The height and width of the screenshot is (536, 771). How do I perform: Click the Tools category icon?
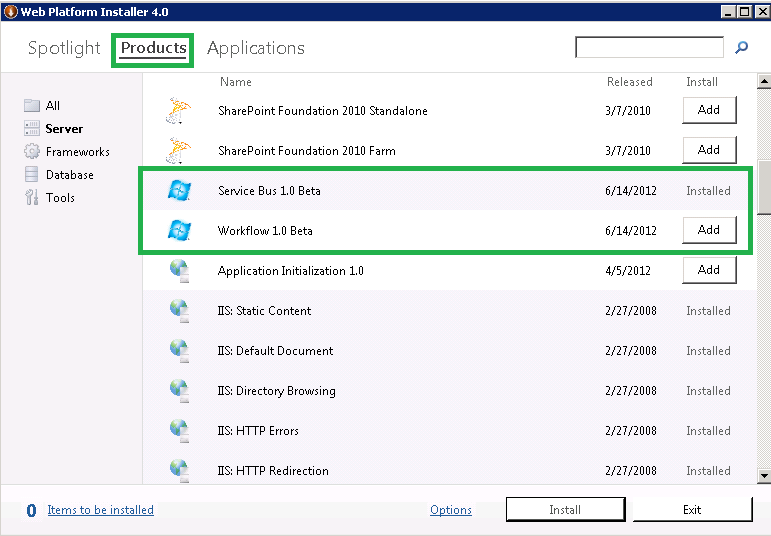tap(31, 197)
